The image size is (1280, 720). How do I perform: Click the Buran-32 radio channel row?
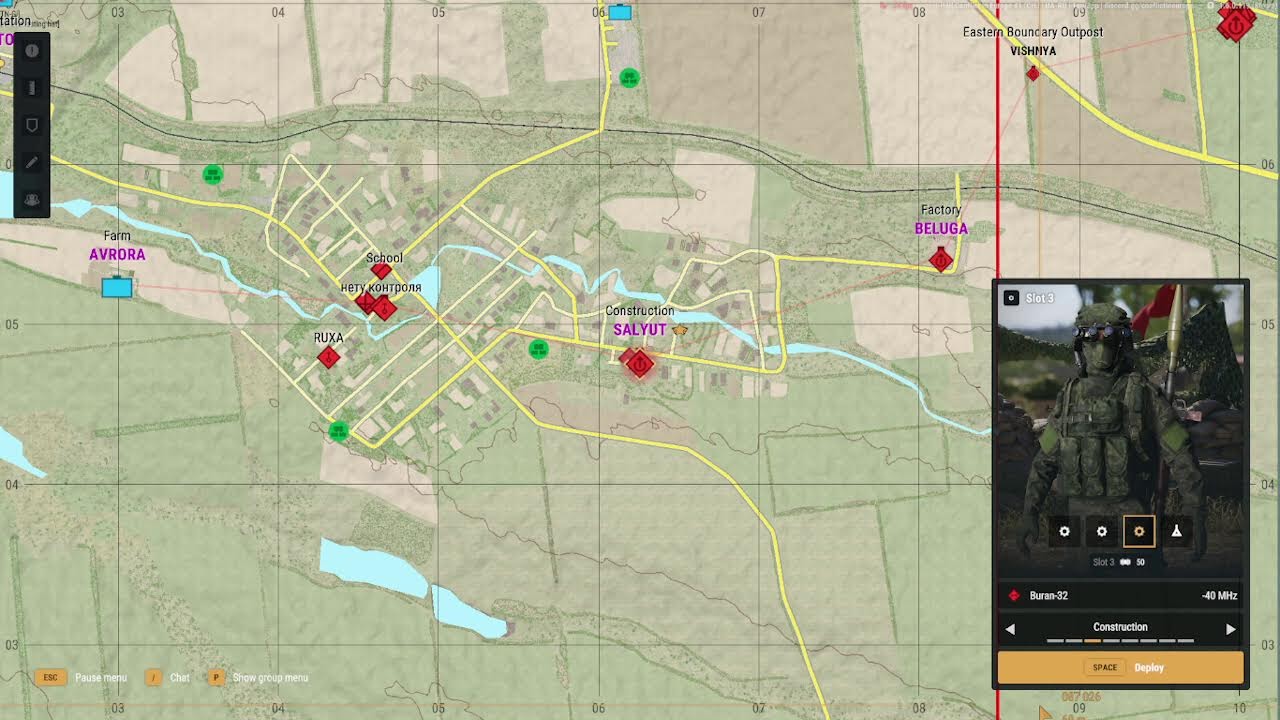(1120, 595)
